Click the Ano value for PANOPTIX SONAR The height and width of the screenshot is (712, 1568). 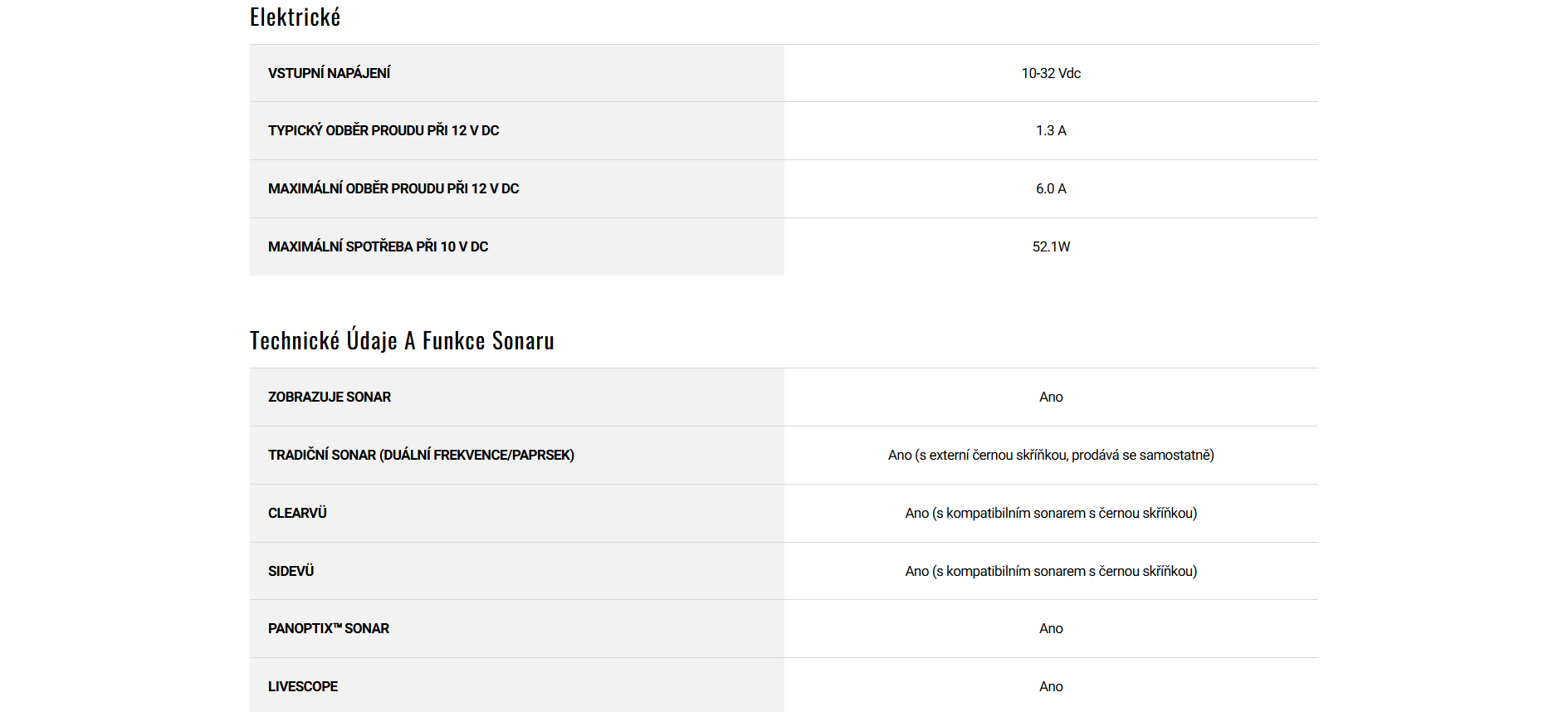1051,628
